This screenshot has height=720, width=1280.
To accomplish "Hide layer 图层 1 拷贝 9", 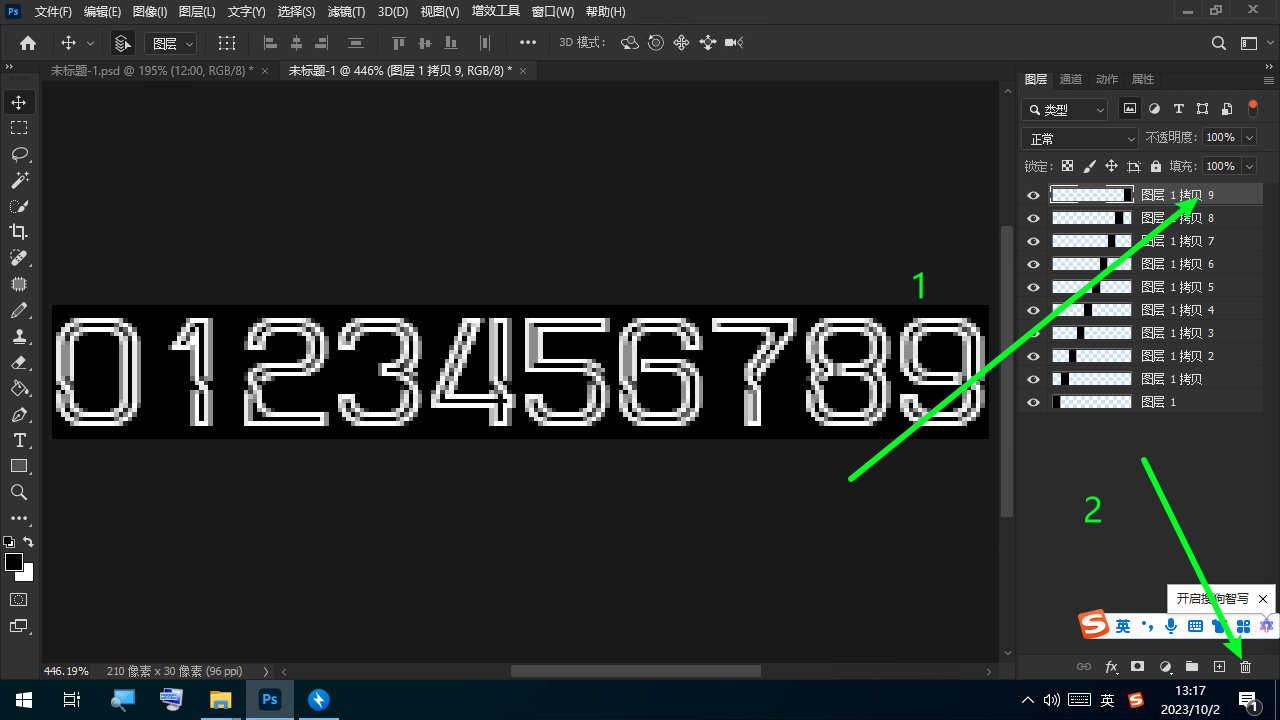I will click(1034, 195).
